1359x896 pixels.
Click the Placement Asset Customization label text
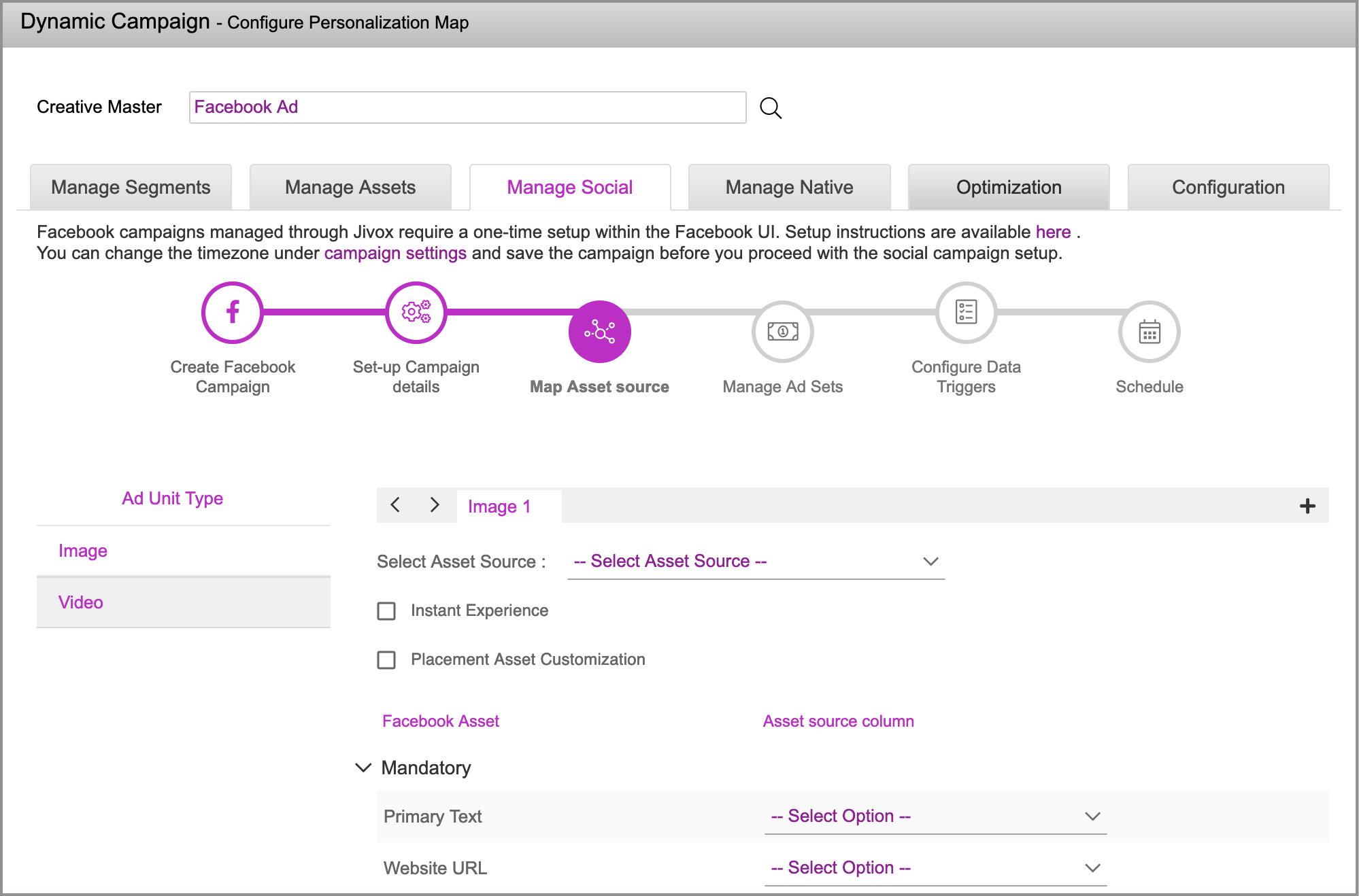(x=528, y=659)
